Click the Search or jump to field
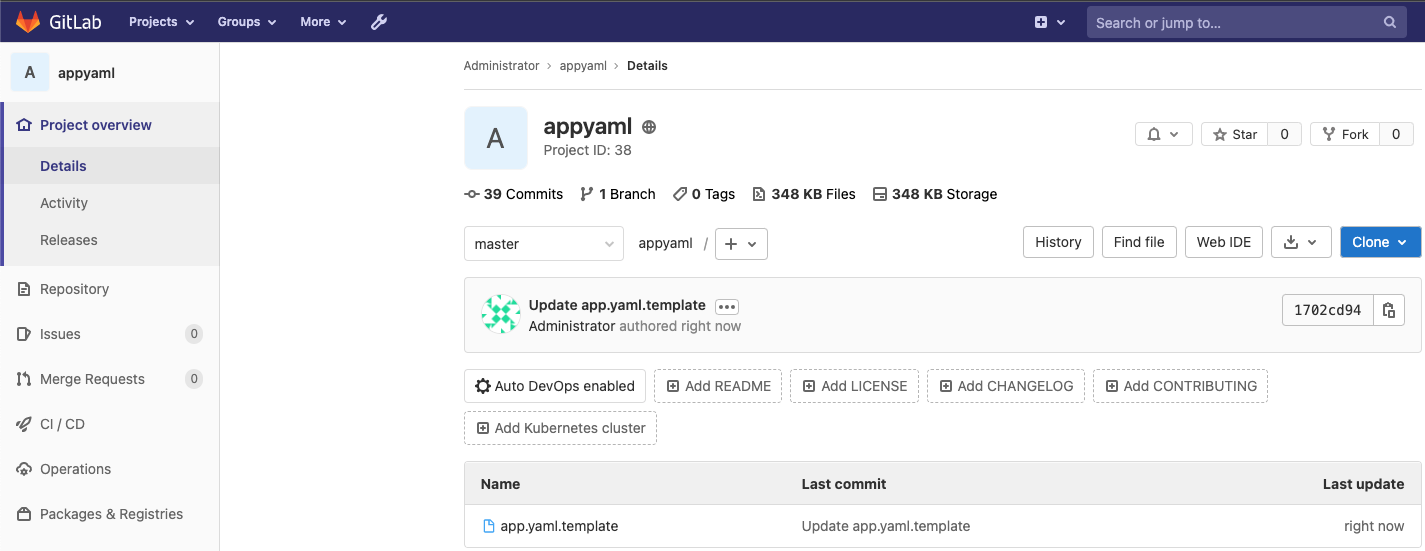 pos(1235,22)
